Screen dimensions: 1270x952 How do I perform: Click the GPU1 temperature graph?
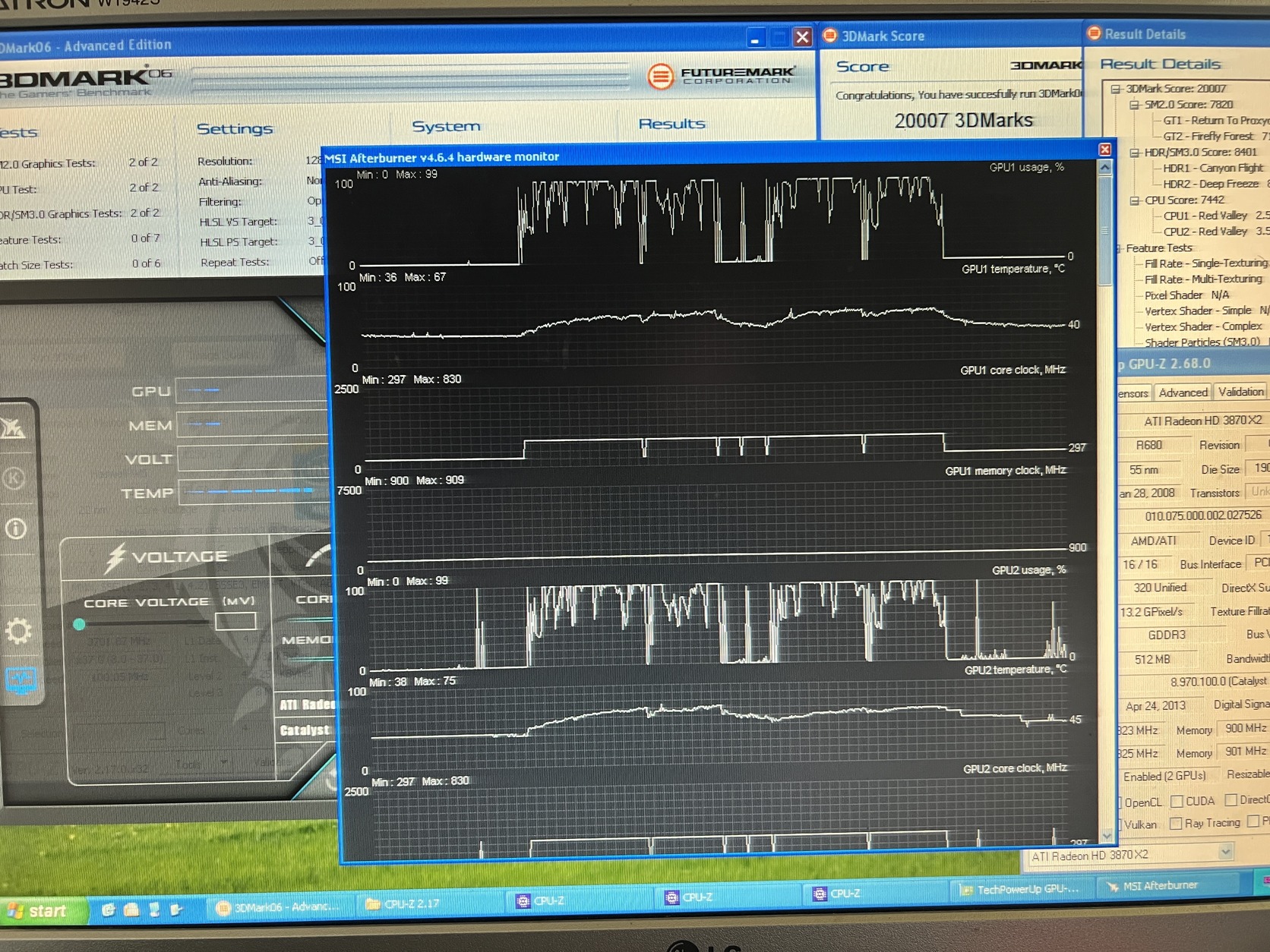[x=713, y=325]
